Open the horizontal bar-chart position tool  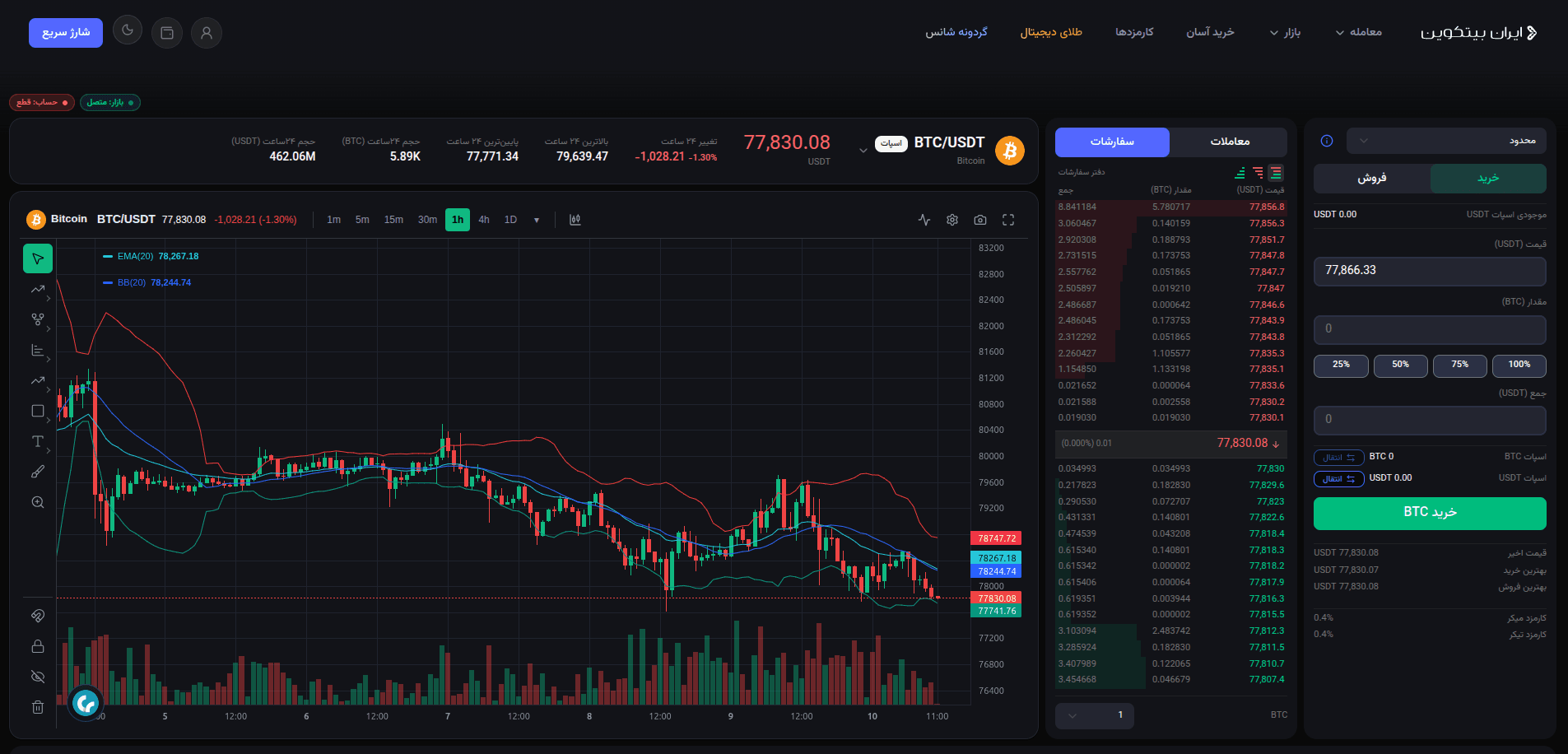click(38, 350)
